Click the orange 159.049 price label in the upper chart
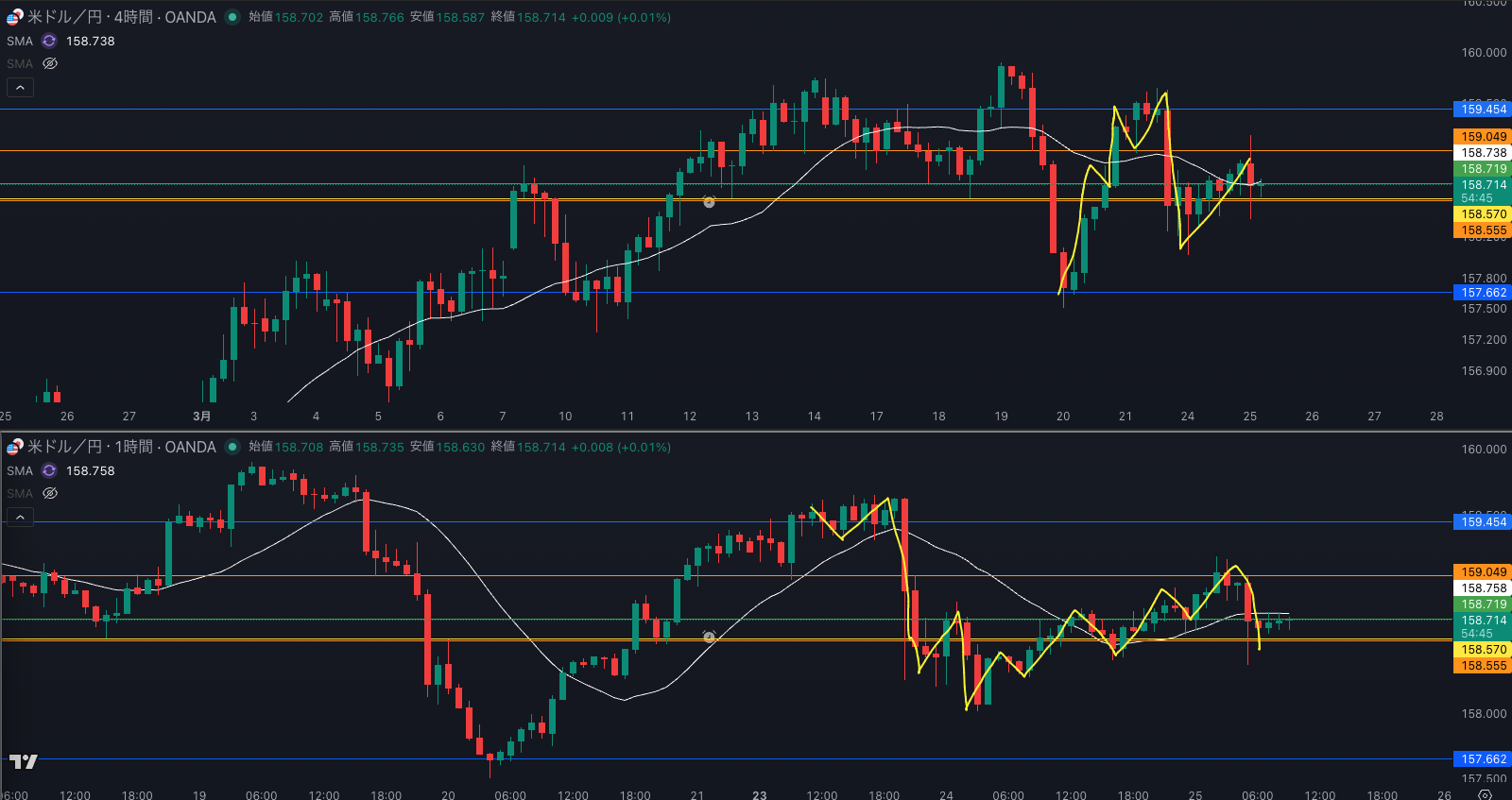This screenshot has width=1512, height=800. (1483, 137)
